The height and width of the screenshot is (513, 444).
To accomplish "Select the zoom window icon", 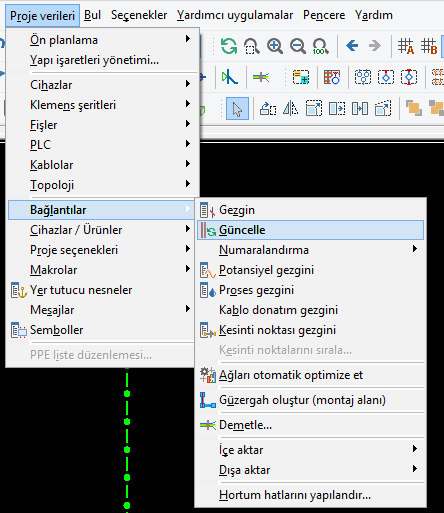I will (252, 46).
